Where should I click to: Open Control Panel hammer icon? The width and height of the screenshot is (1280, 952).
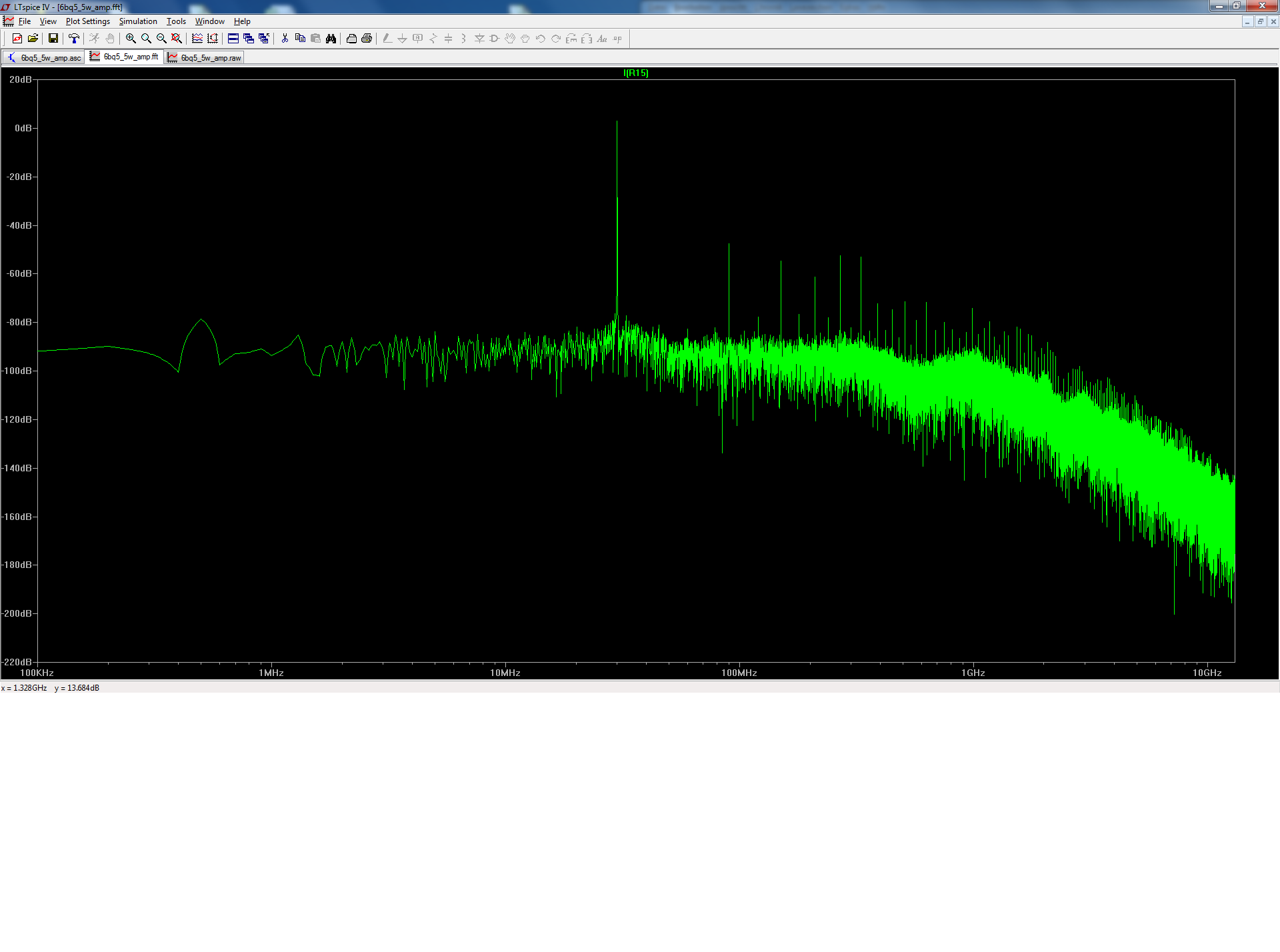coord(74,39)
